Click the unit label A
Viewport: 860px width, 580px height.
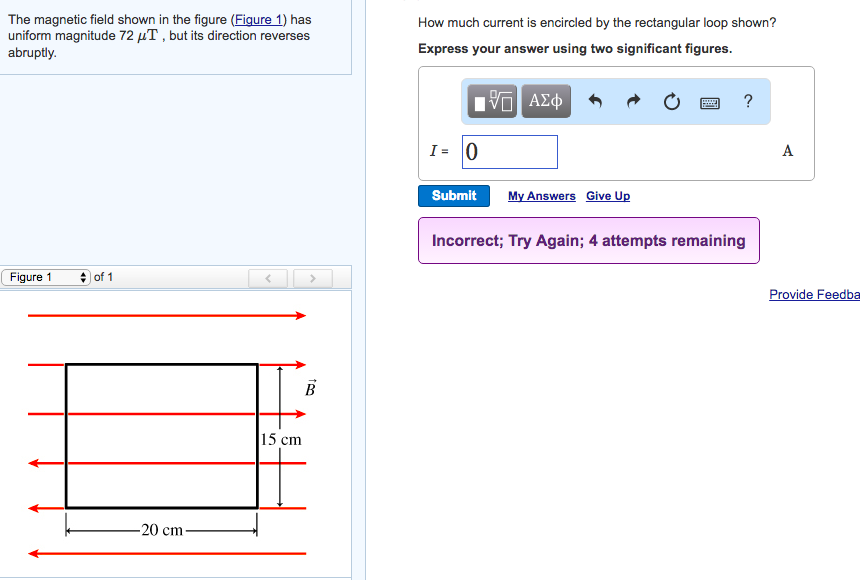[x=788, y=151]
